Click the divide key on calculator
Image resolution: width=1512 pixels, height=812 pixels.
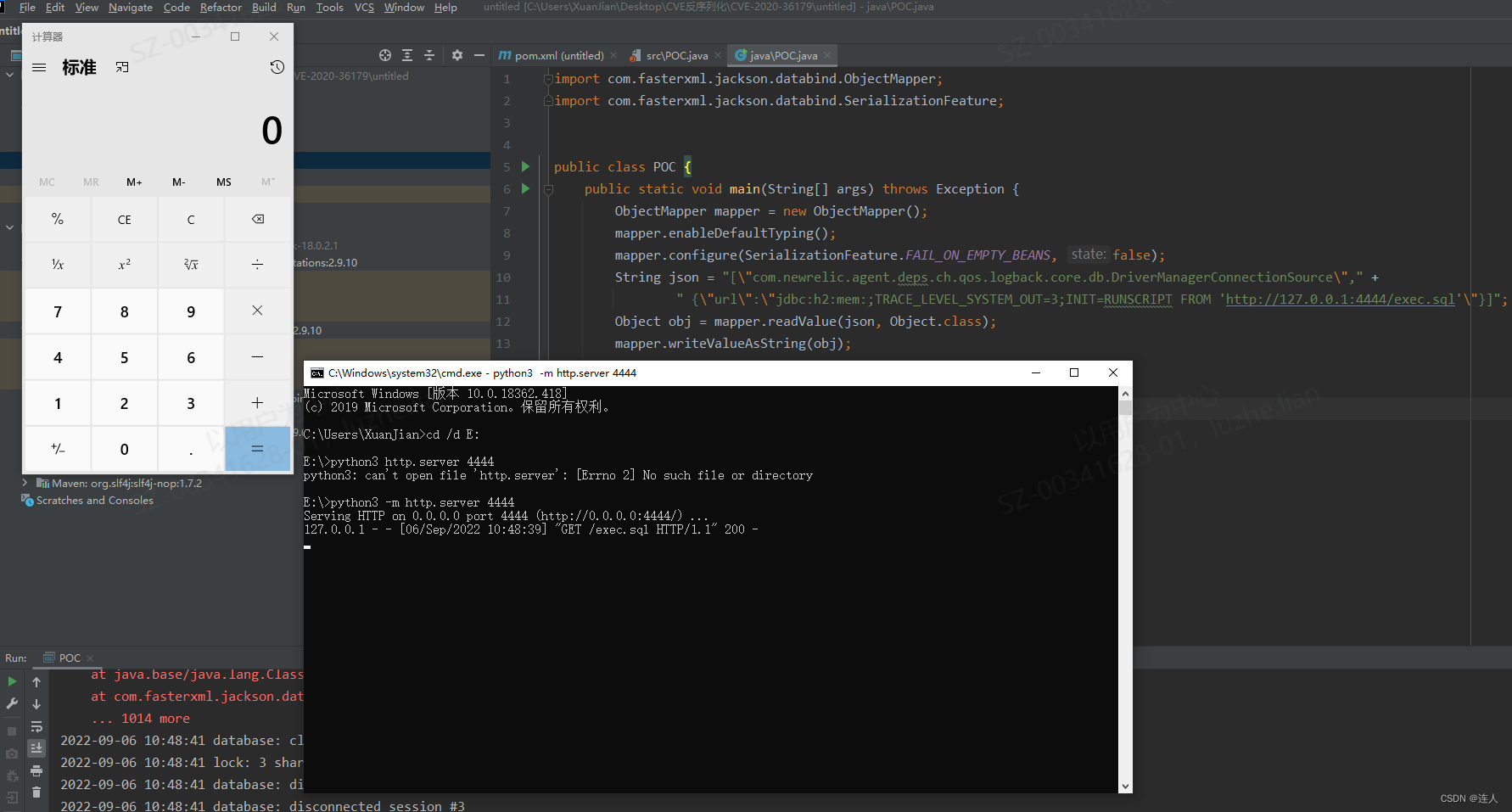(258, 265)
